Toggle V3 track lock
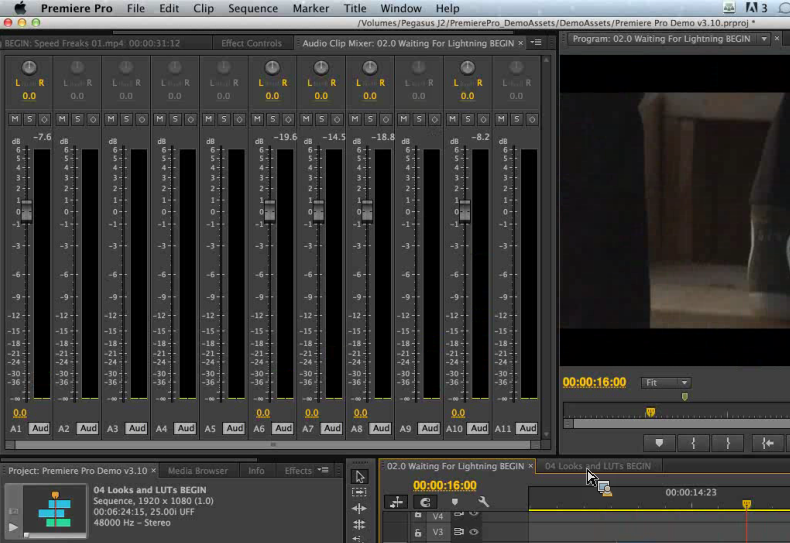This screenshot has height=543, width=790. point(418,532)
